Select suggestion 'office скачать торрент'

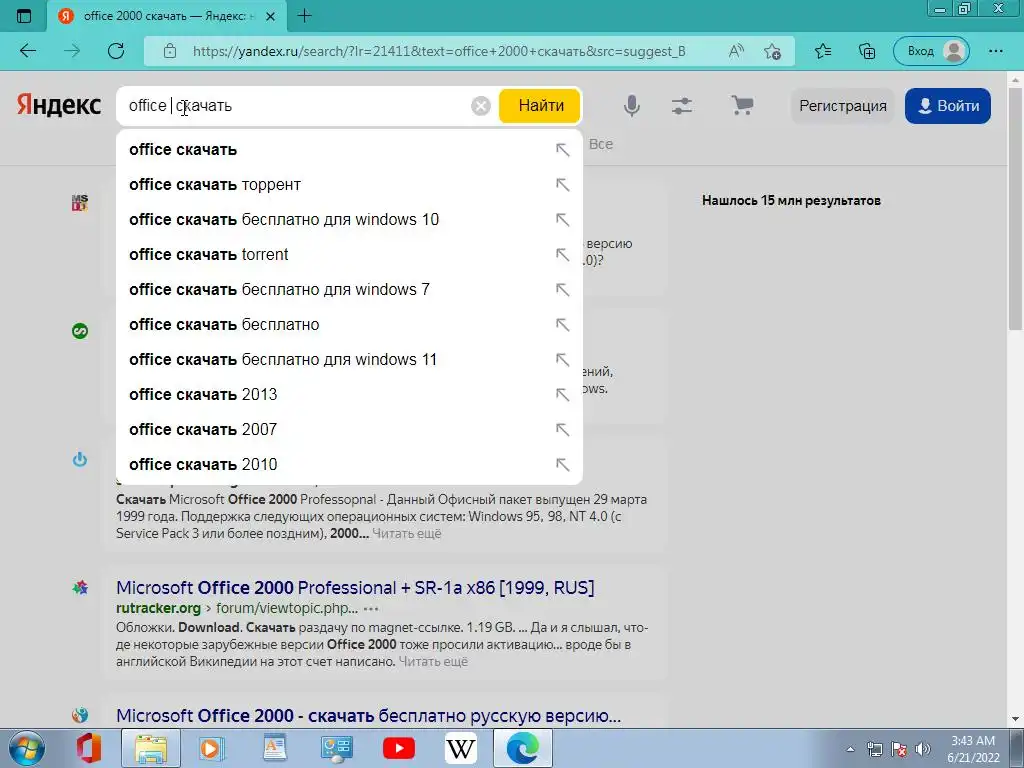[x=349, y=185]
